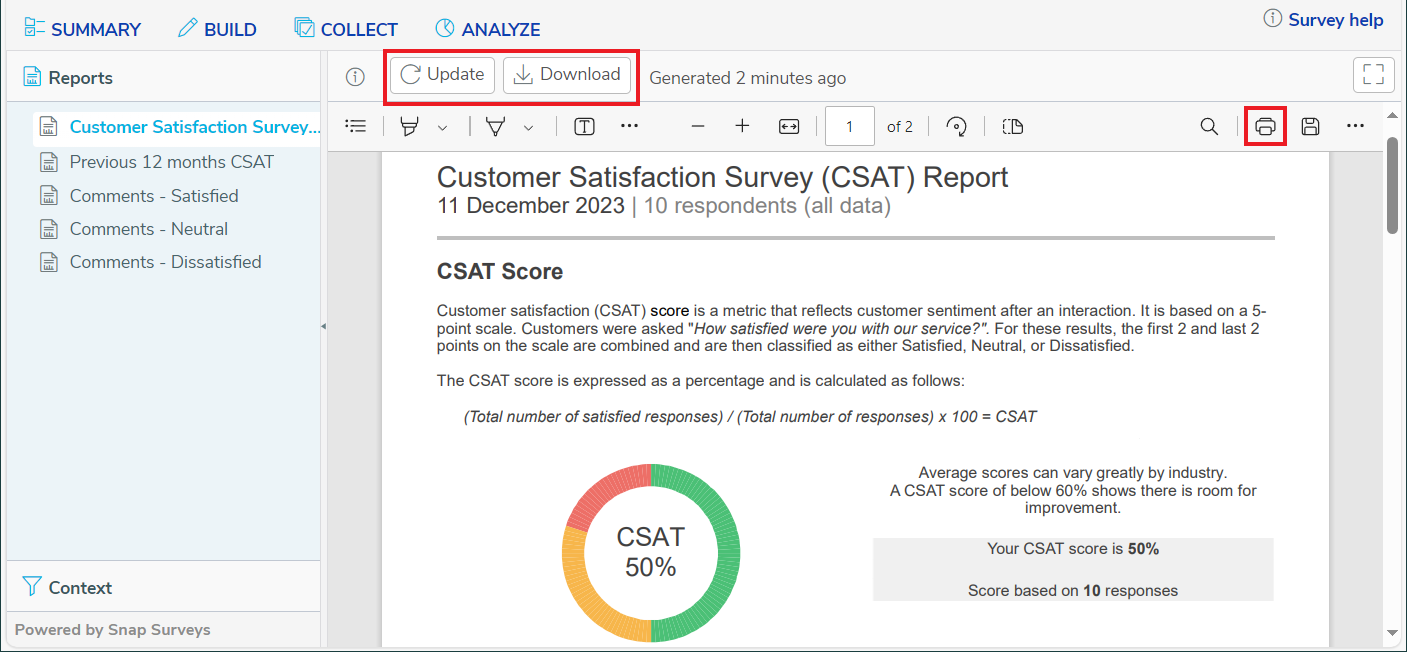Switch to the ANALYZE tab

tap(488, 30)
